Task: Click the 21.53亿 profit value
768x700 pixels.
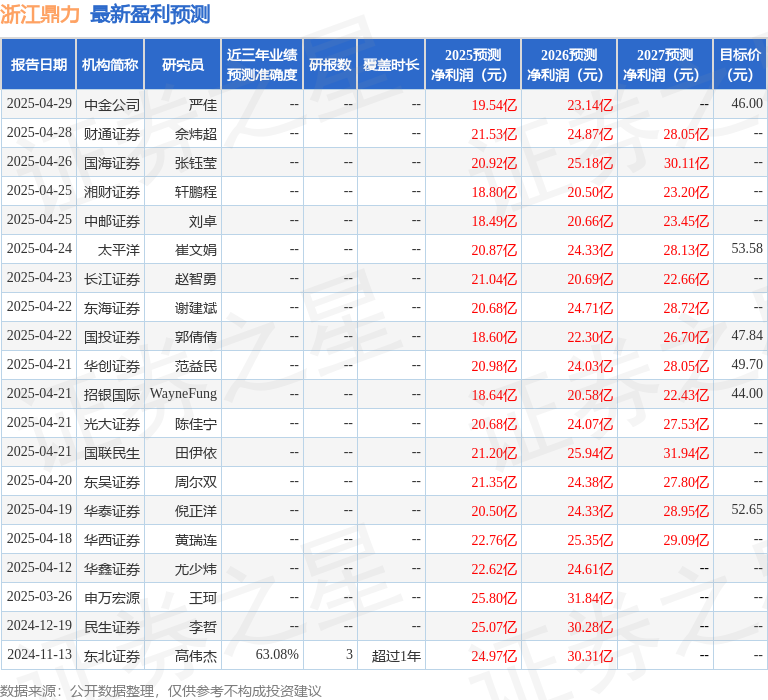Action: [494, 134]
